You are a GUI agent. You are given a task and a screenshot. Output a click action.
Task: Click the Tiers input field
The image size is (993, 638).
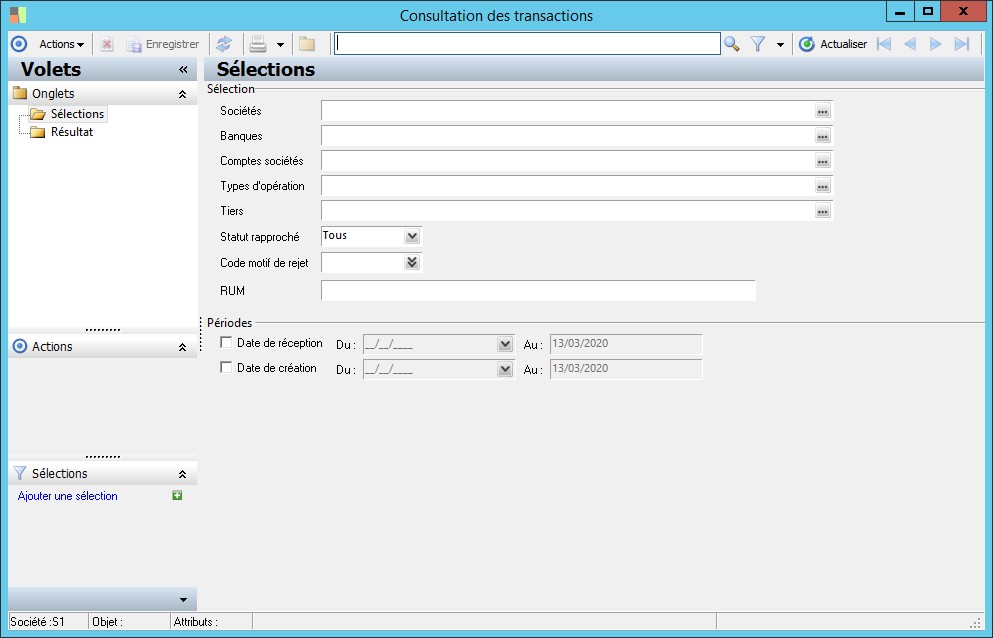(567, 211)
